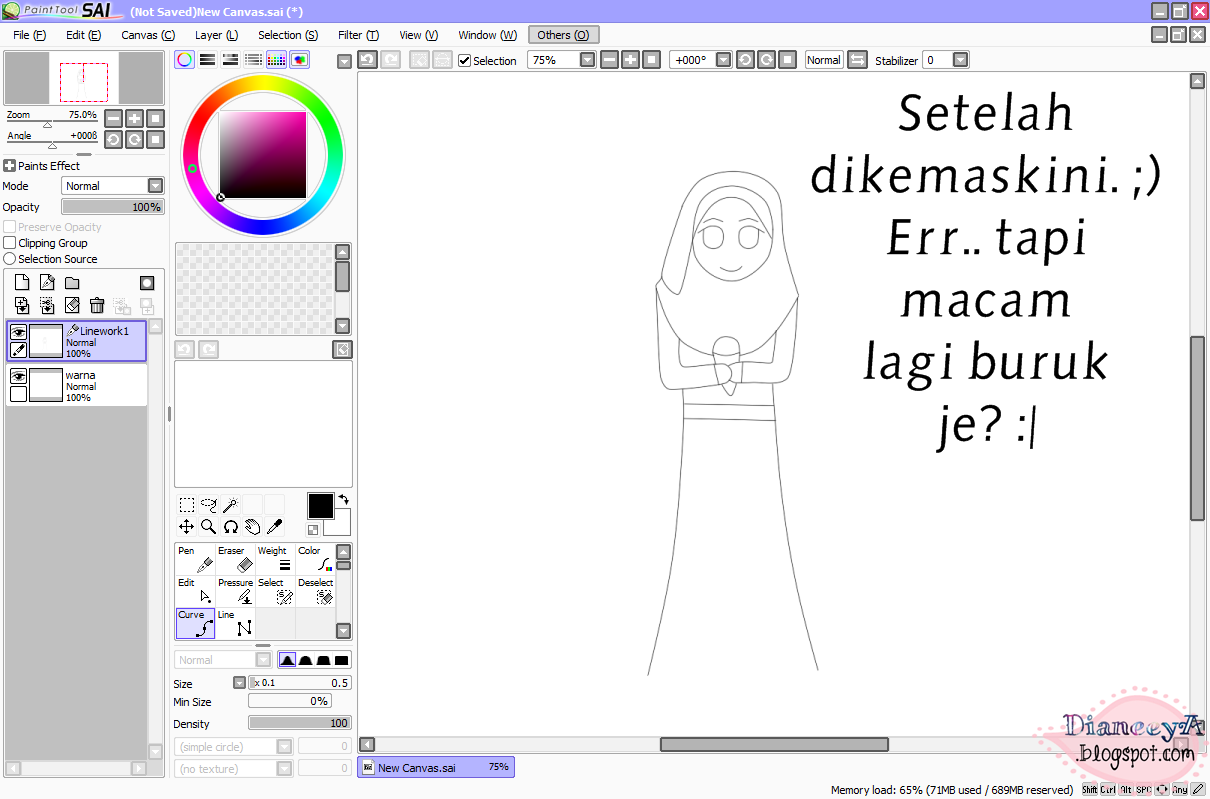Create a new linework layer

tap(47, 283)
